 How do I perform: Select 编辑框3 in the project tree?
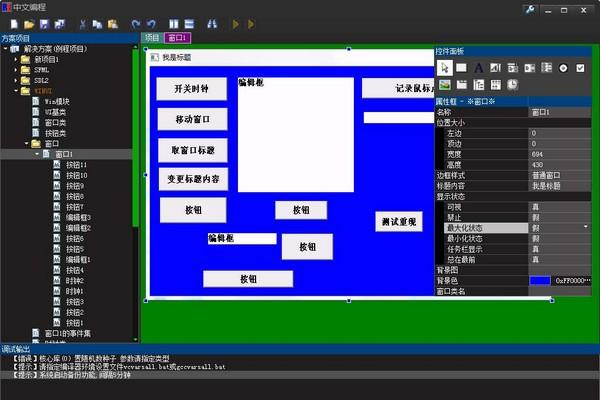[x=78, y=217]
